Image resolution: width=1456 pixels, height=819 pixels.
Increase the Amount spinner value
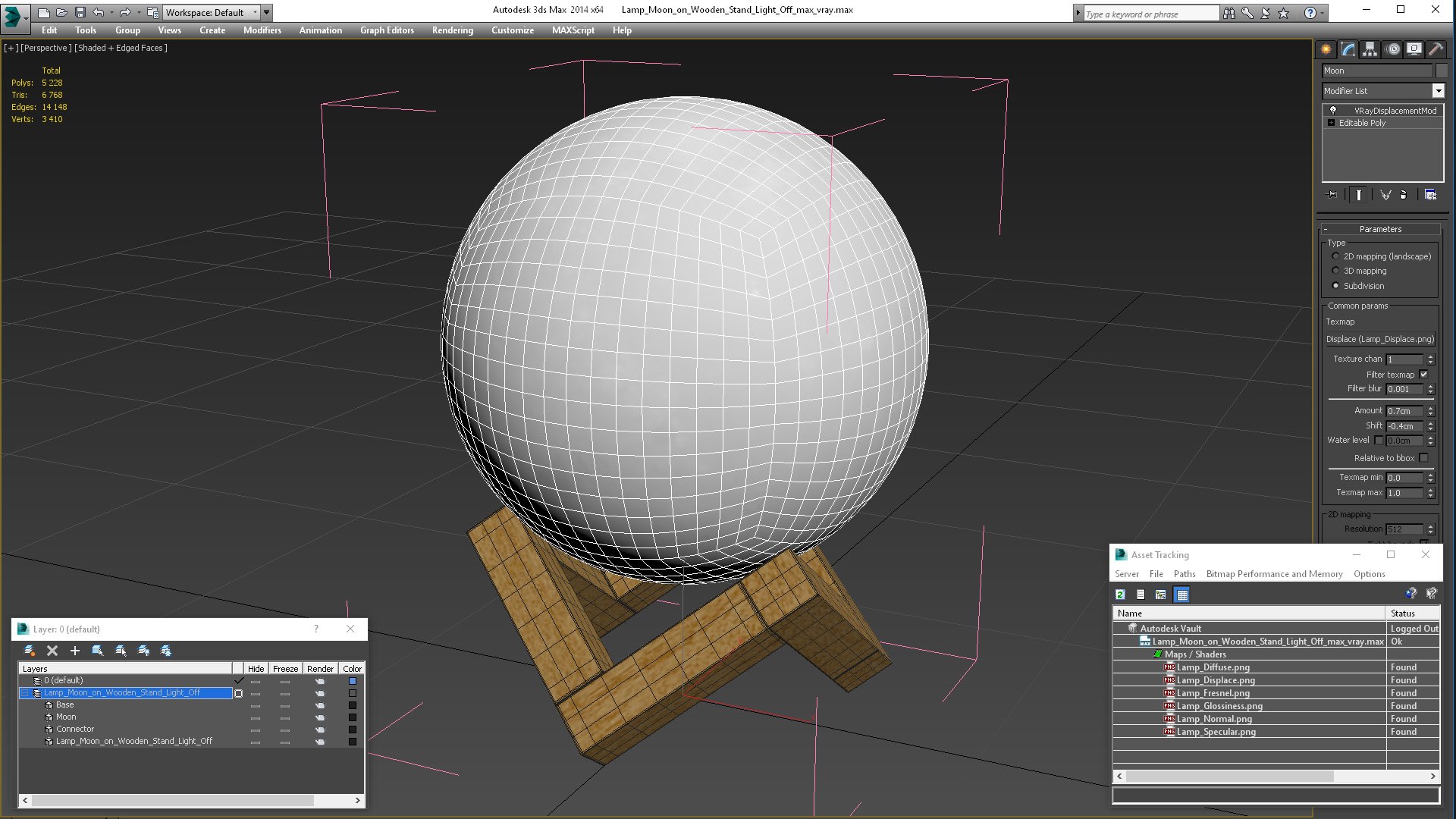[1430, 408]
